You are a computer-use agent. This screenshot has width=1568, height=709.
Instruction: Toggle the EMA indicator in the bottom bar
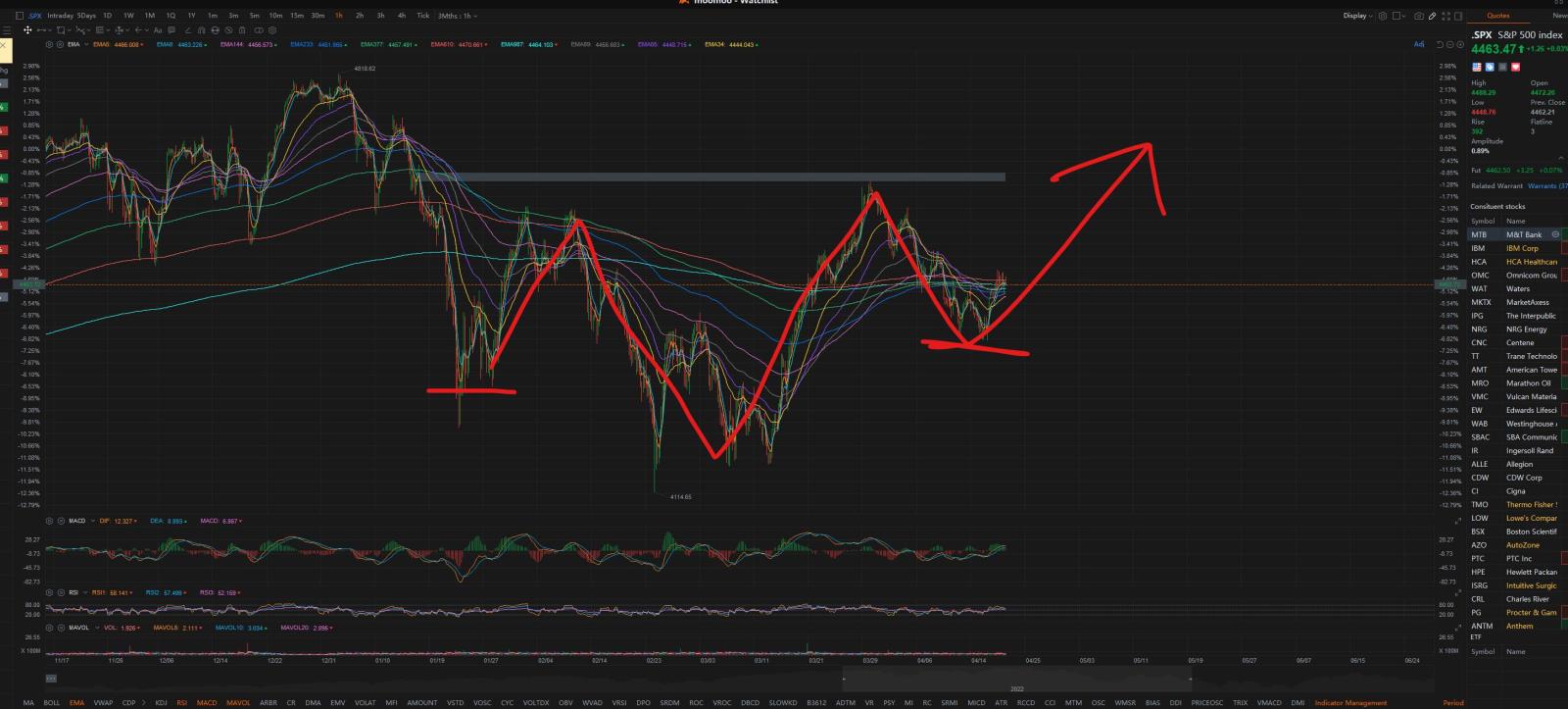[x=77, y=703]
